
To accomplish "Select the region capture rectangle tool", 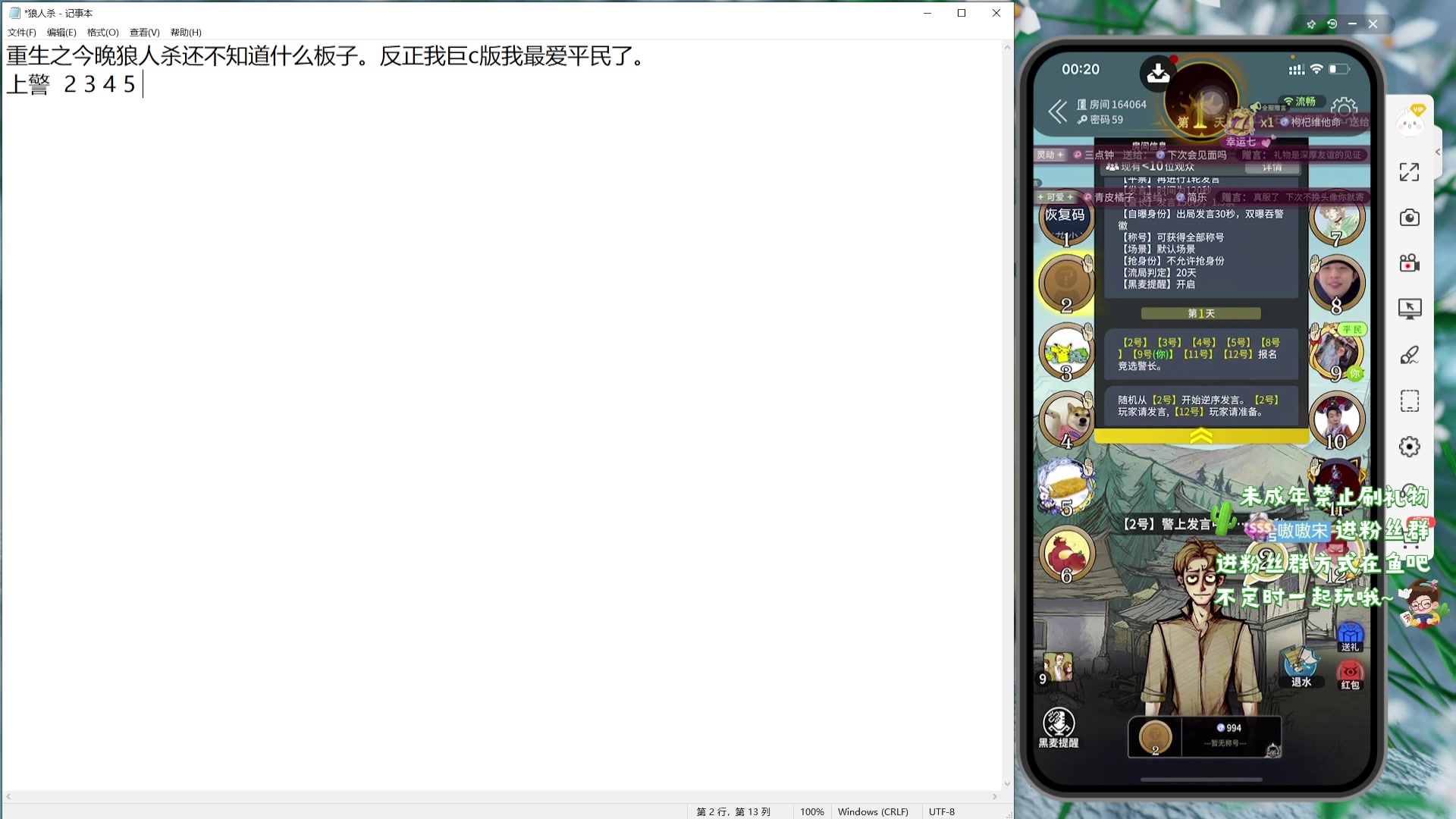I will (1409, 400).
